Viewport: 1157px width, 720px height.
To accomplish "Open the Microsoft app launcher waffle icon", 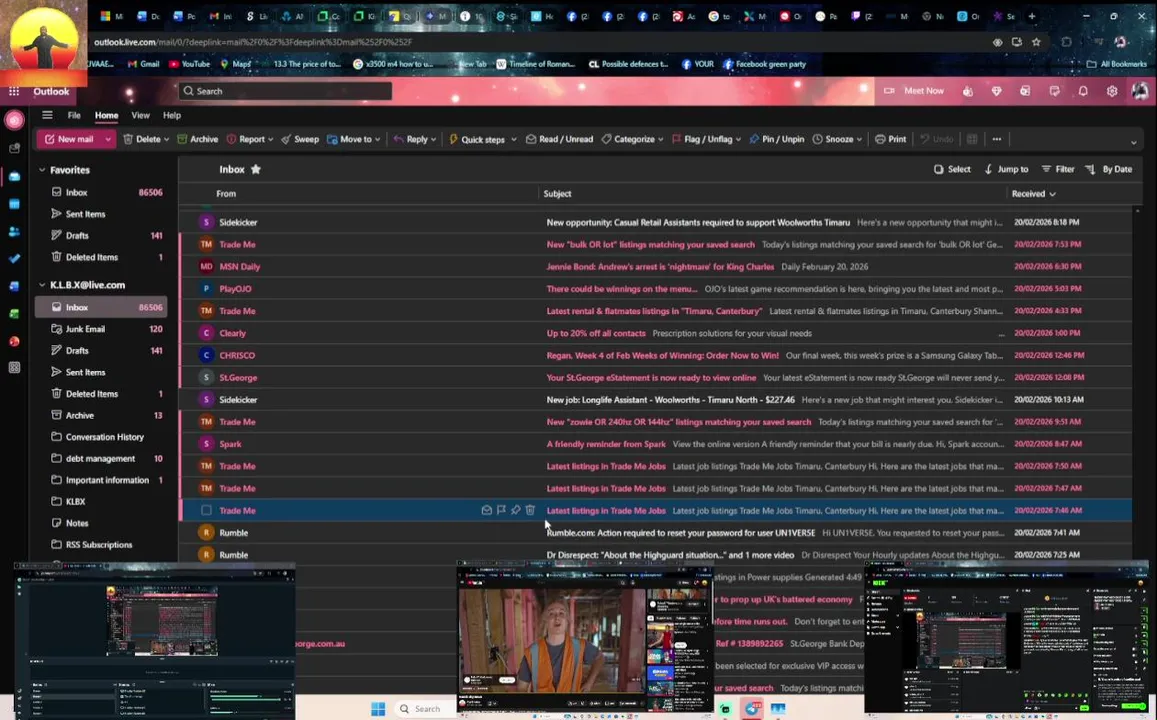I will click(14, 91).
